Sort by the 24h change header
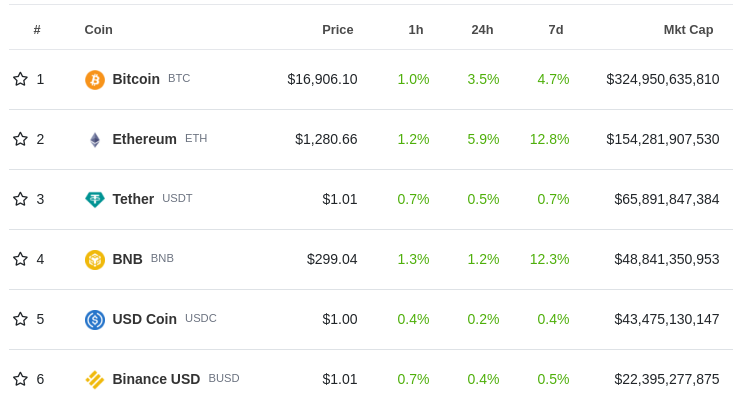This screenshot has width=733, height=407. click(x=482, y=30)
